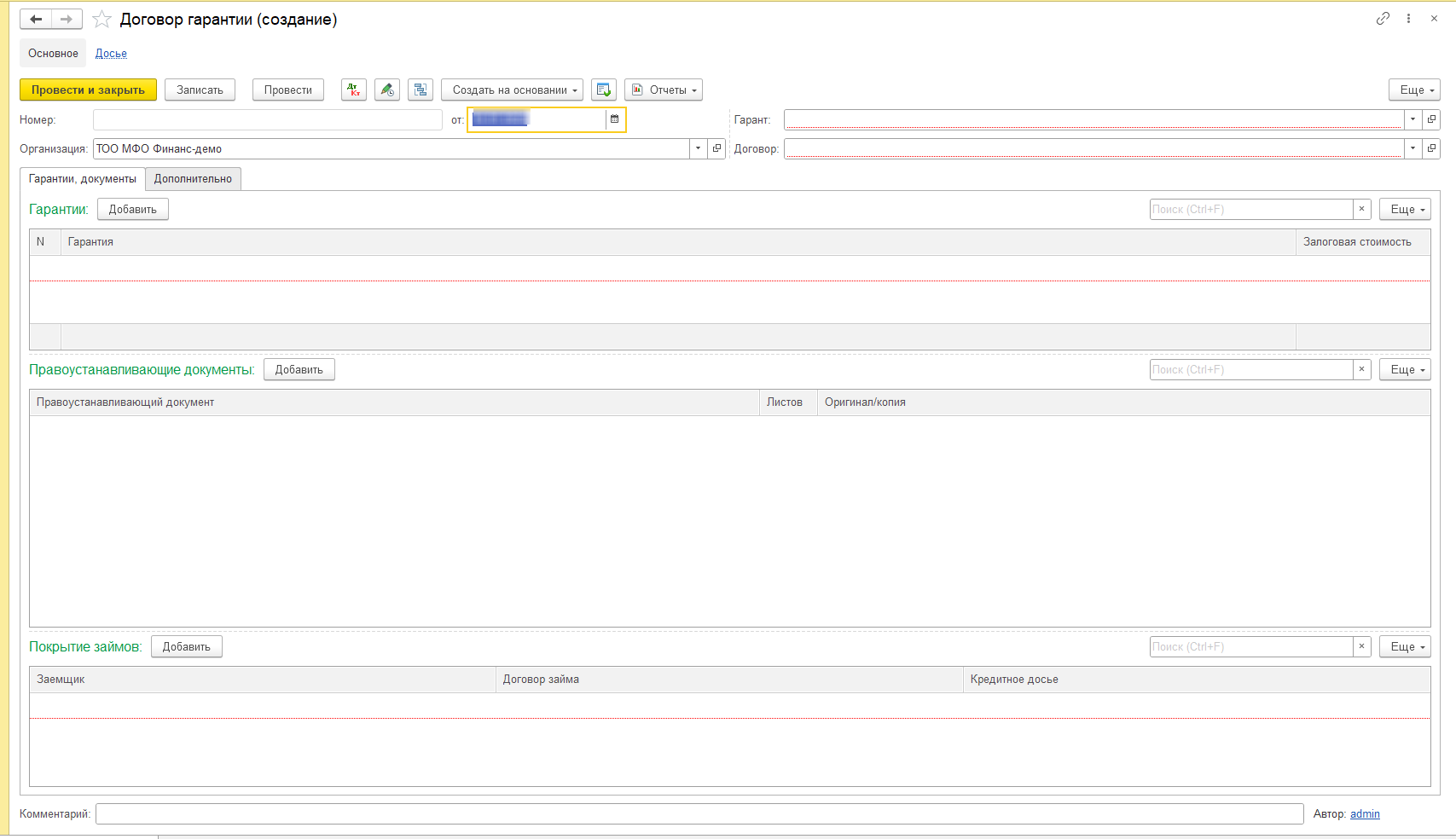Open the top toolbar Еще menu
The image size is (1456, 839).
(x=1415, y=90)
